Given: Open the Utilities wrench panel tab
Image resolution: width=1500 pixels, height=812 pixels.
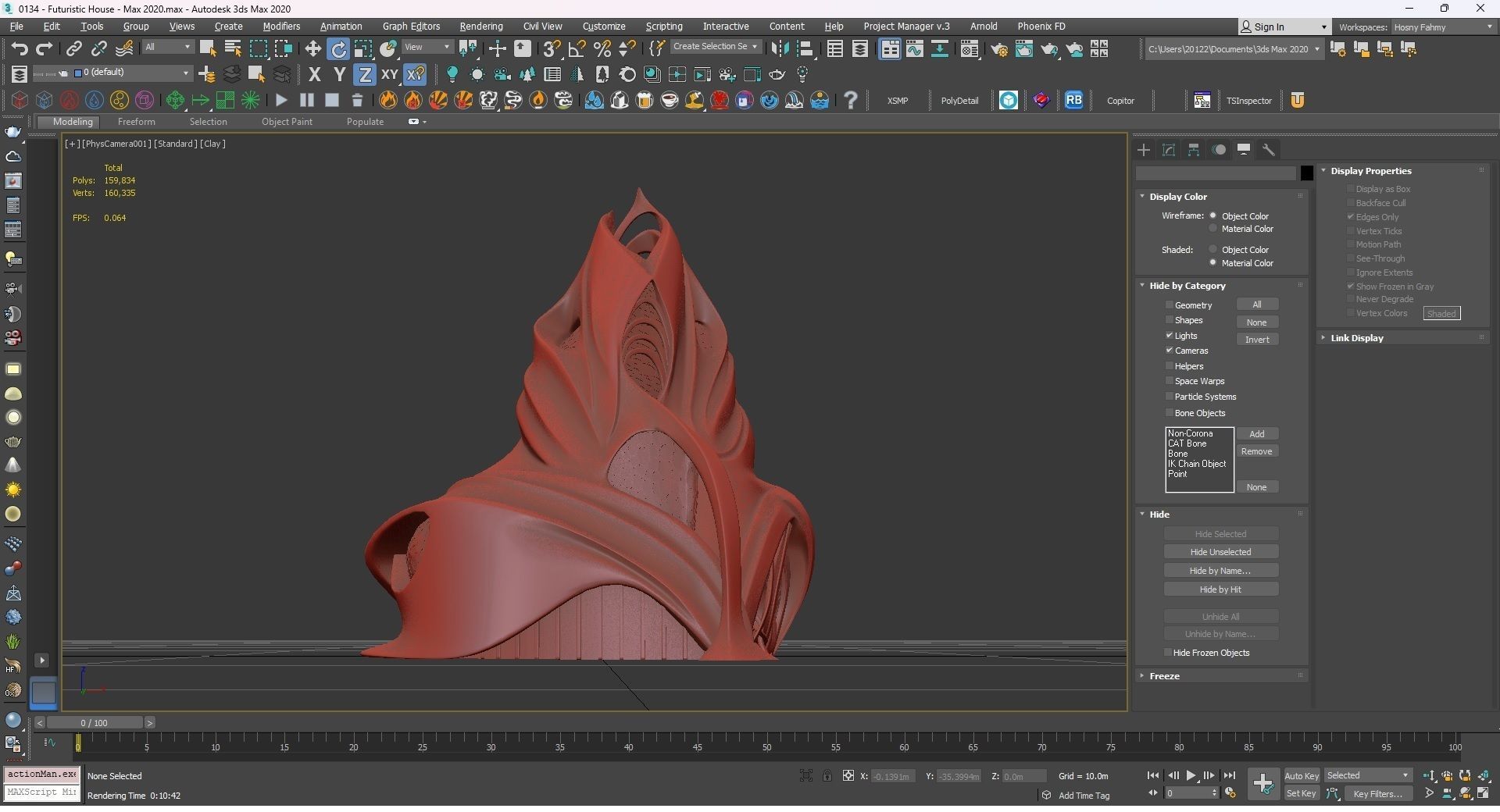Looking at the screenshot, I should click(1269, 150).
